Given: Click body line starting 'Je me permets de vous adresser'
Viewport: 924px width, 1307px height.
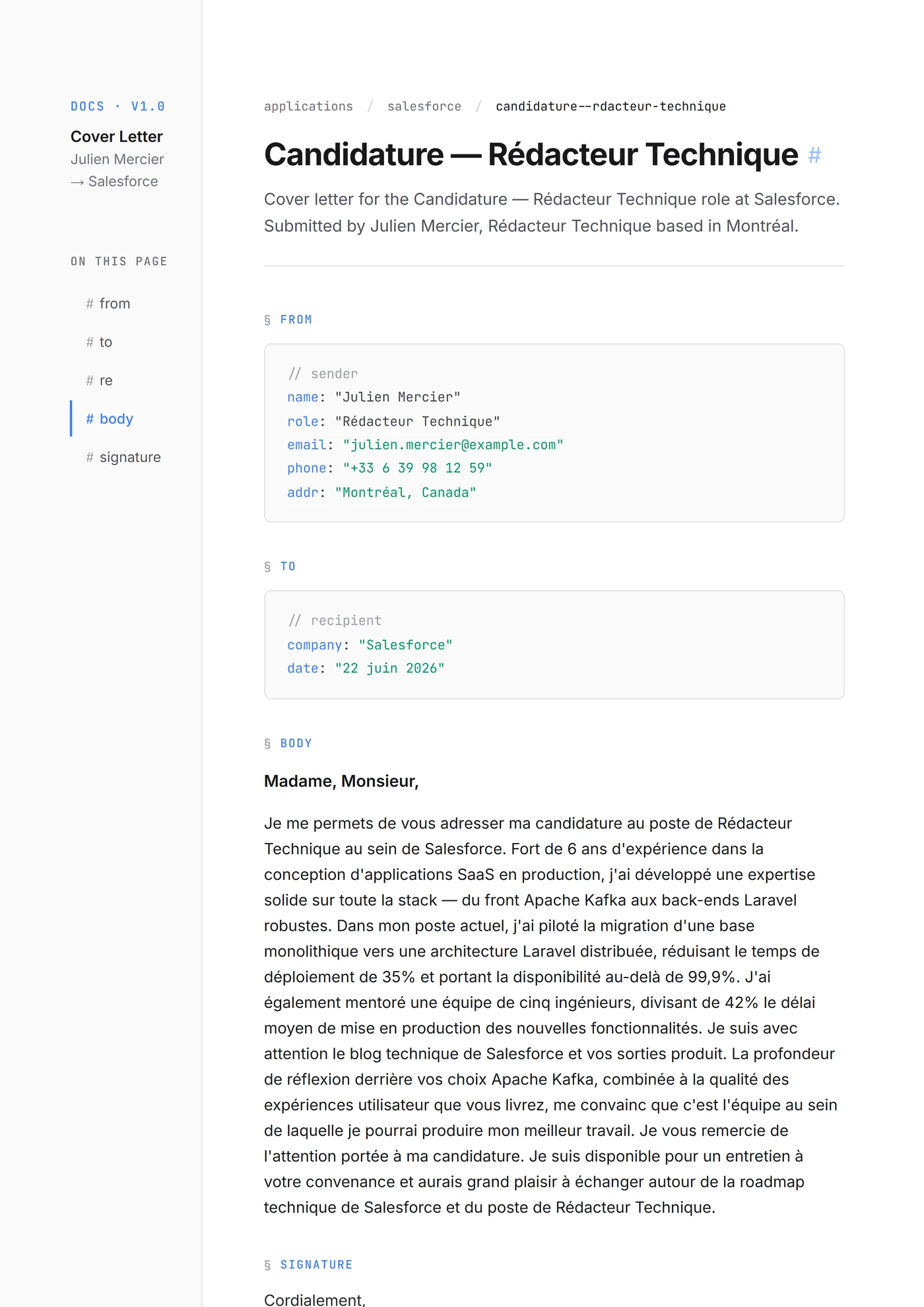Looking at the screenshot, I should (527, 823).
